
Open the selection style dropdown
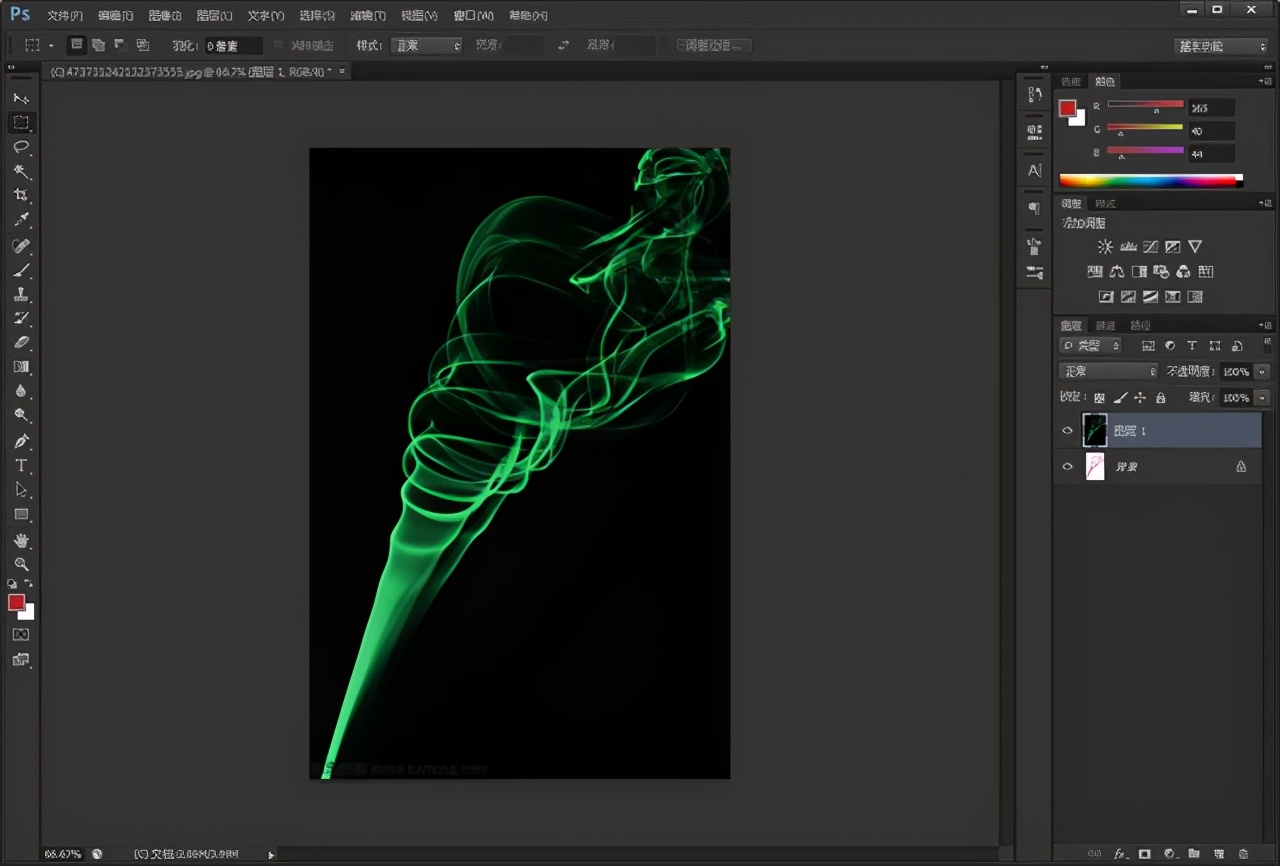click(x=426, y=46)
